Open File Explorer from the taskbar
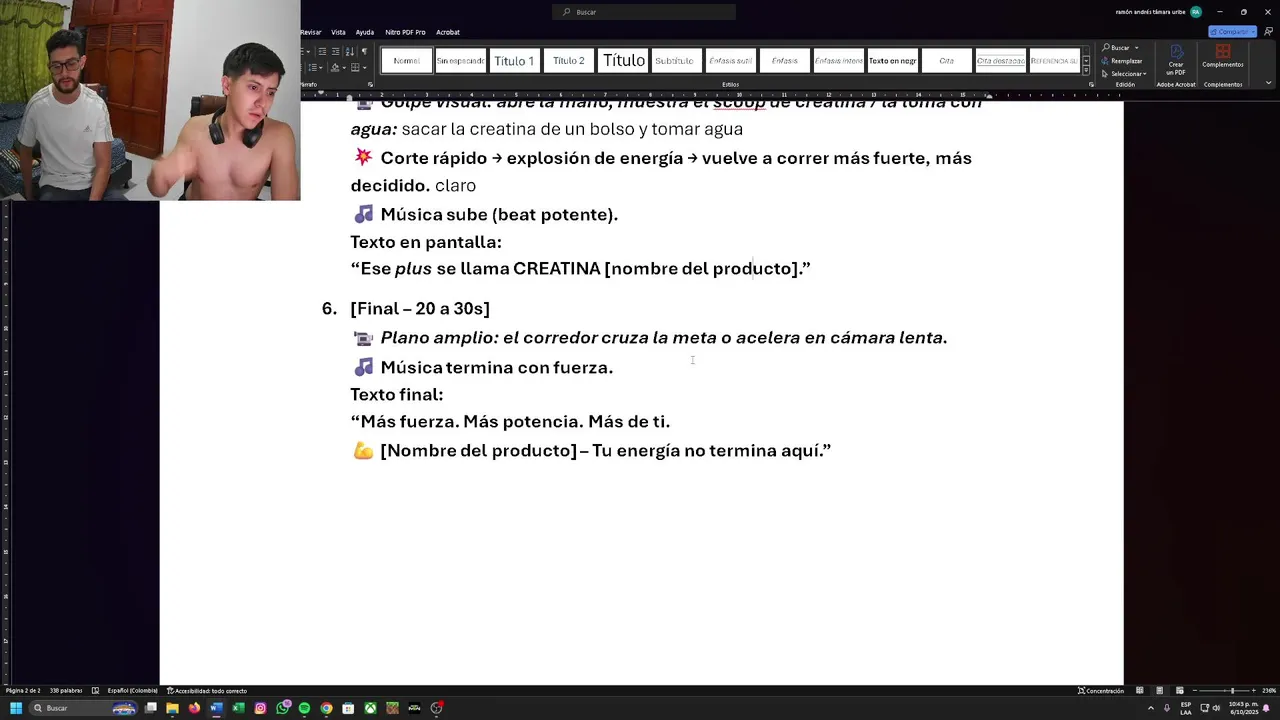1280x720 pixels. [x=172, y=708]
